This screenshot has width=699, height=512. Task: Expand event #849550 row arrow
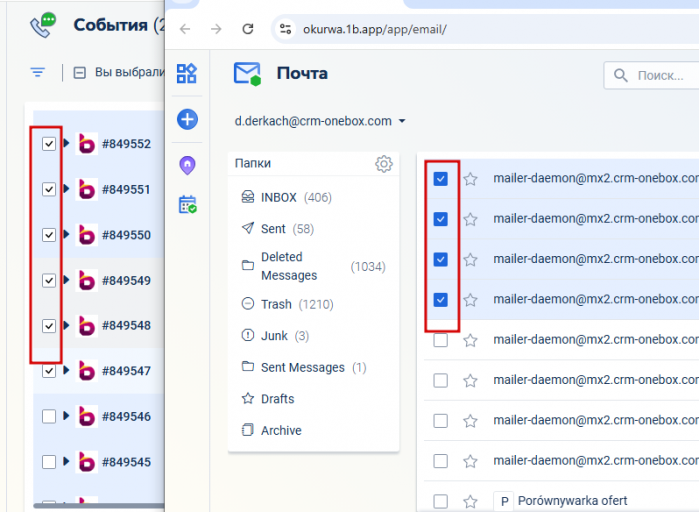click(x=66, y=234)
